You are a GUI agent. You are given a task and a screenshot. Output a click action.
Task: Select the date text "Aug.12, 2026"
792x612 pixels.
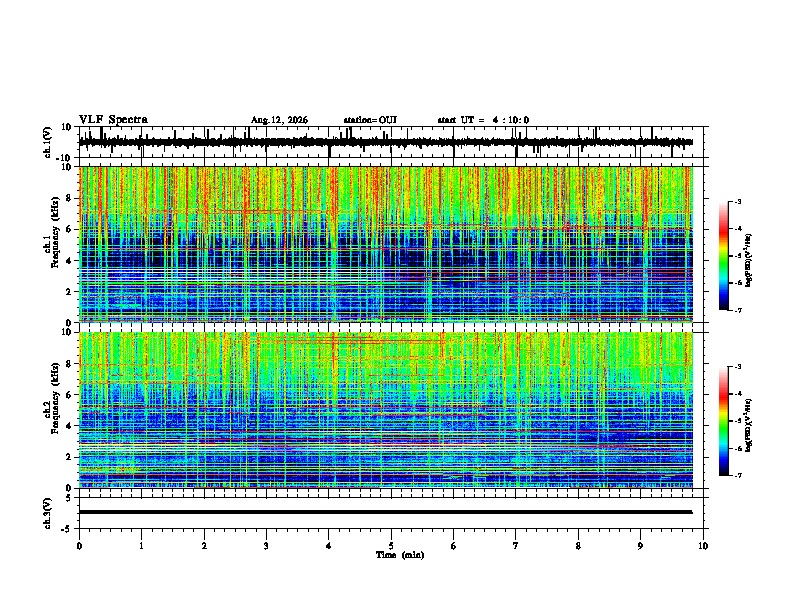279,120
